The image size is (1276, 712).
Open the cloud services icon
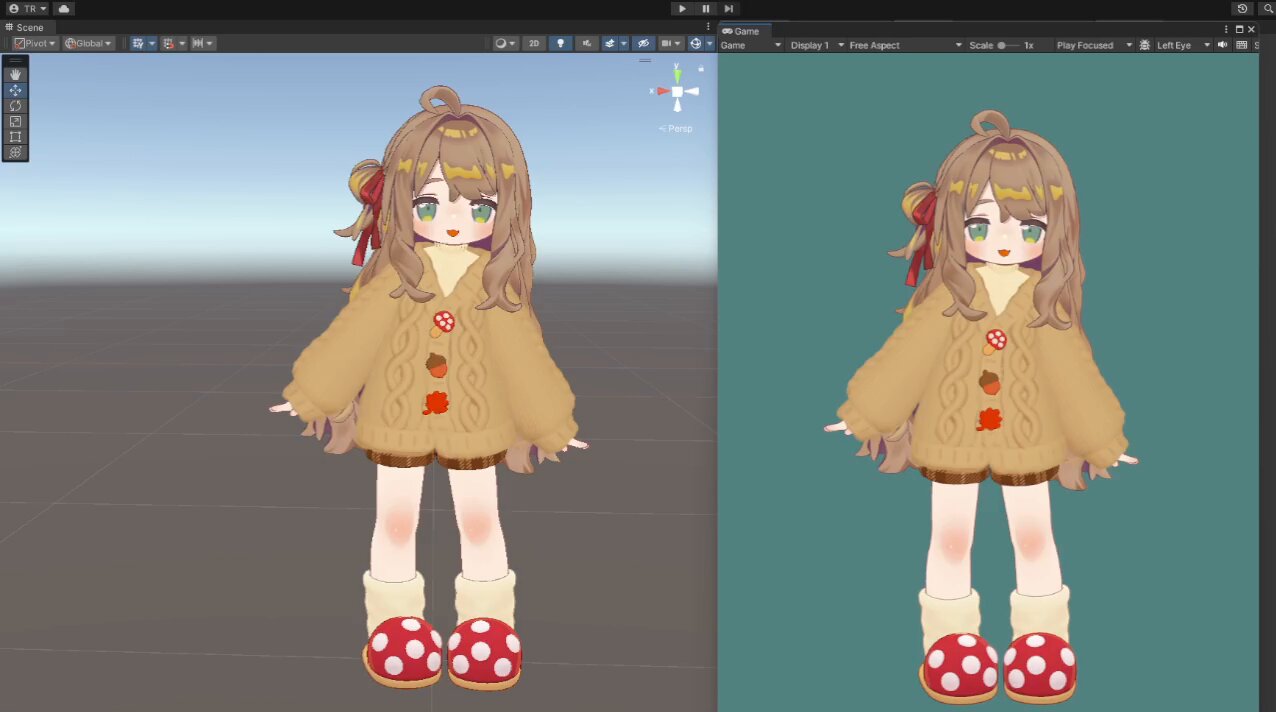point(64,8)
